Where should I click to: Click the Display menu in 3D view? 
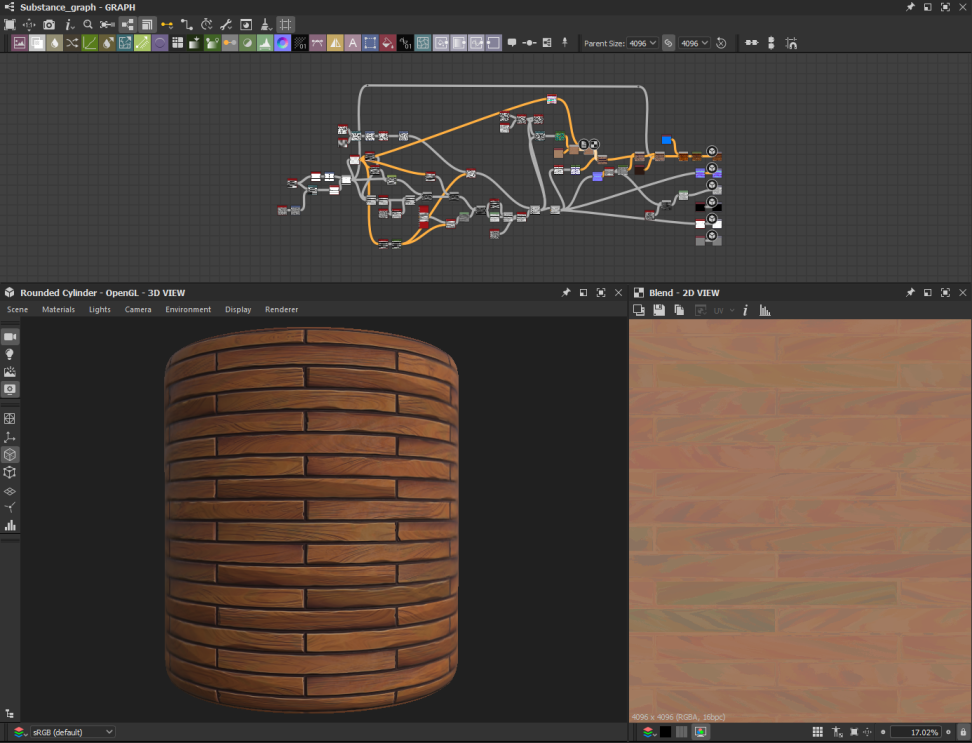click(238, 310)
